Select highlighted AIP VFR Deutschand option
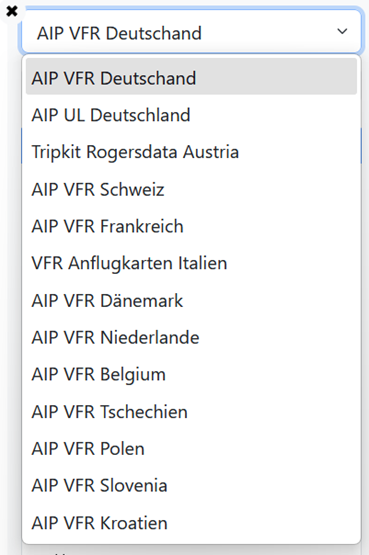The image size is (369, 555). 191,77
